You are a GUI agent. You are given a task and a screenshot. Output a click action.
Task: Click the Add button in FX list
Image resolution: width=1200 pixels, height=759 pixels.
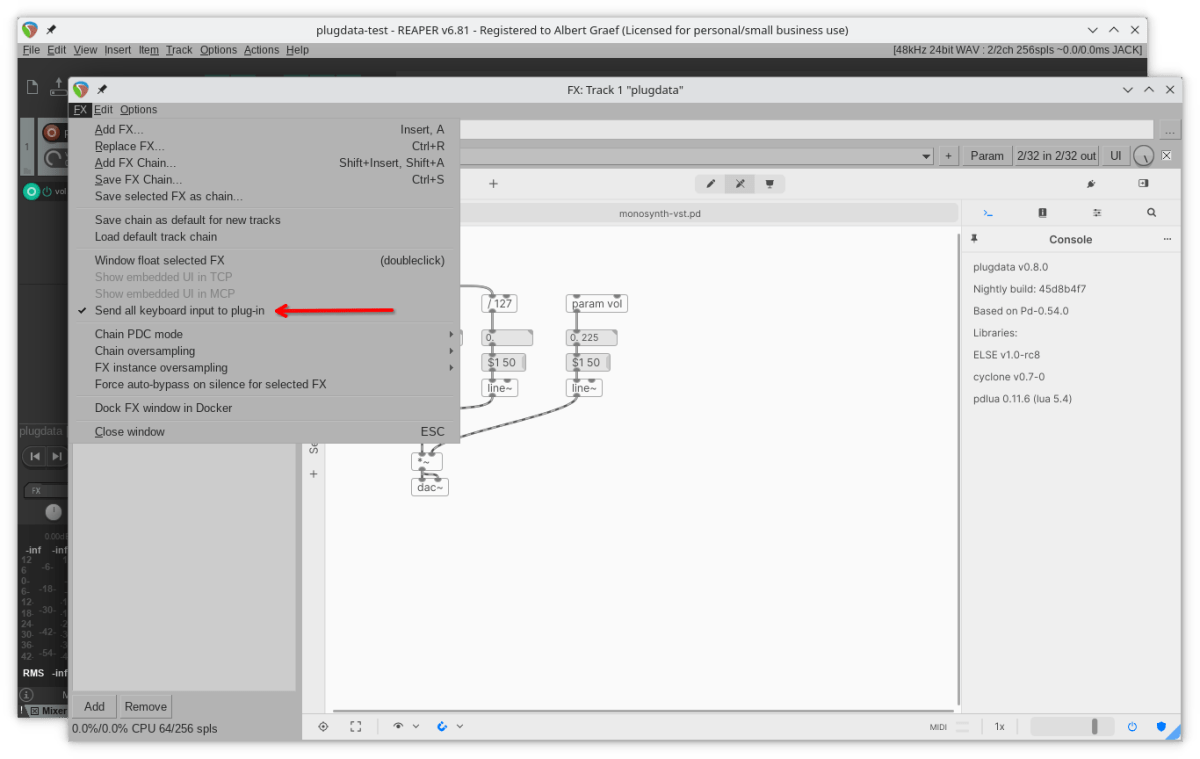[x=94, y=706]
